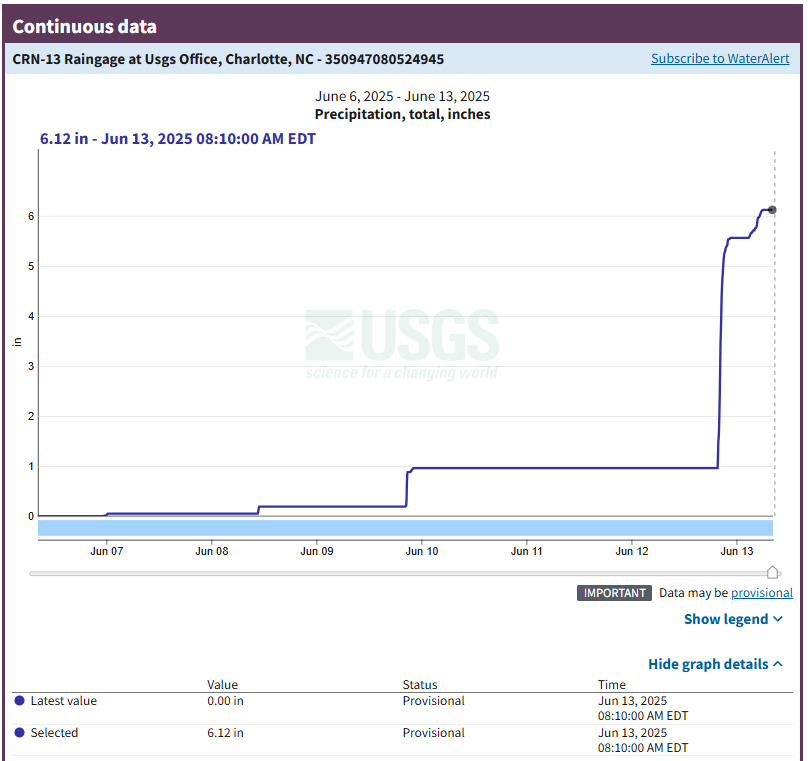Click the graph cursor dot at 6.12 in

(772, 210)
